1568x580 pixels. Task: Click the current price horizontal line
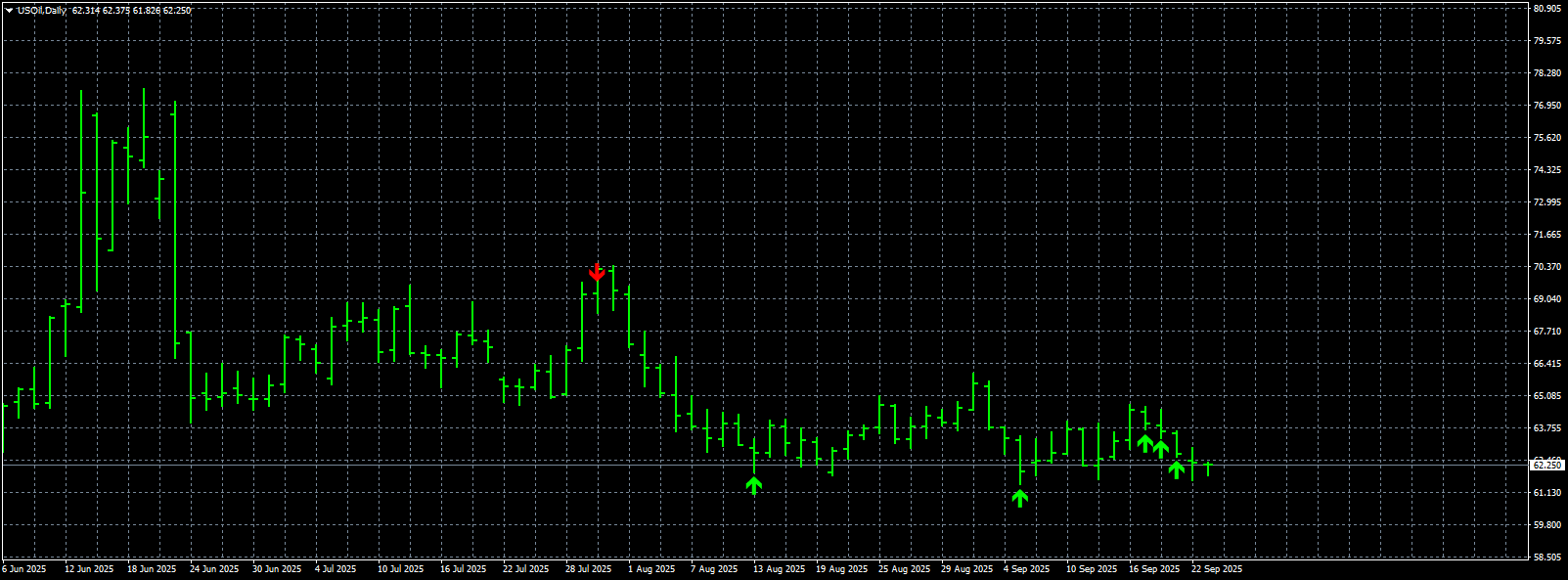763,464
